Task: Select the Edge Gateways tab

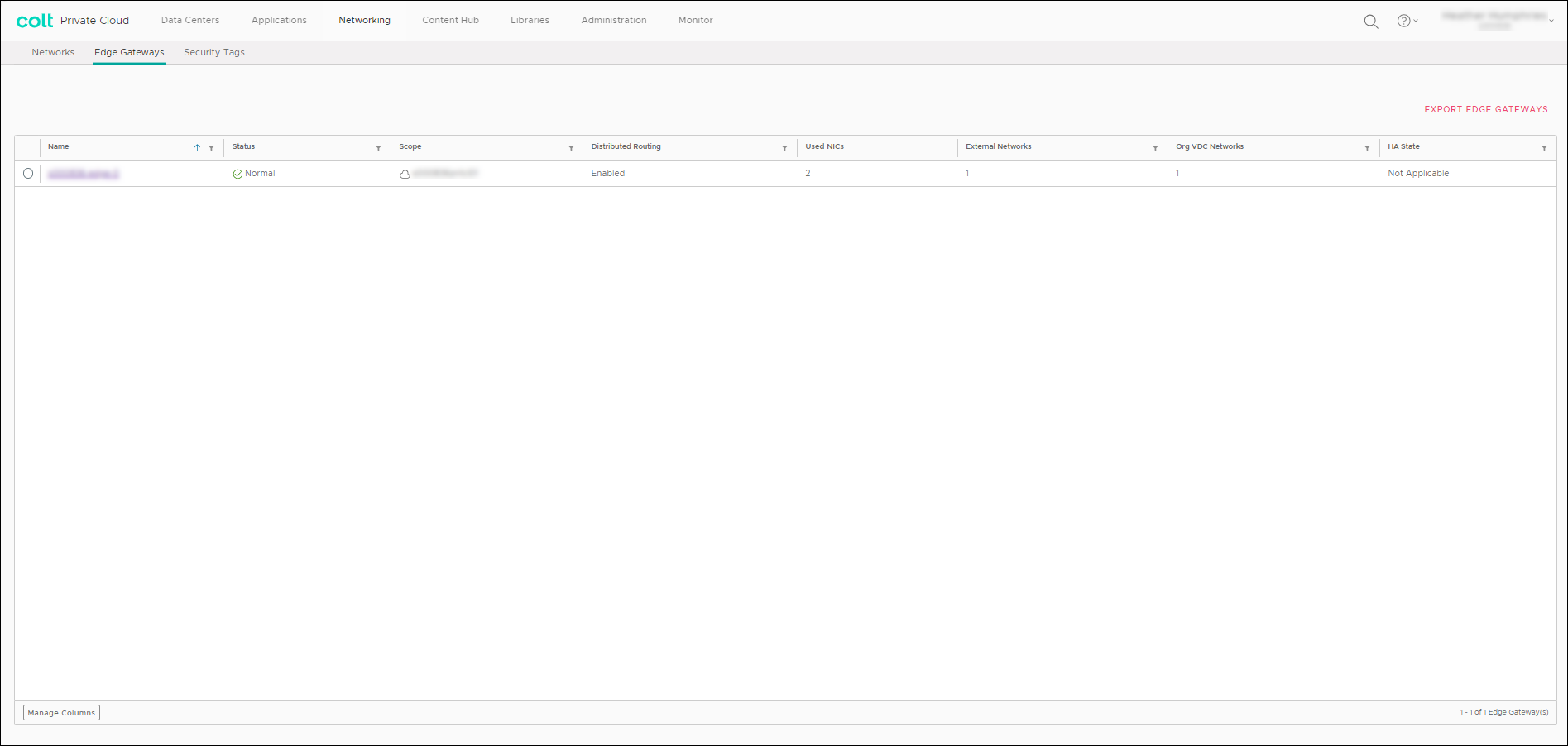Action: pos(129,52)
